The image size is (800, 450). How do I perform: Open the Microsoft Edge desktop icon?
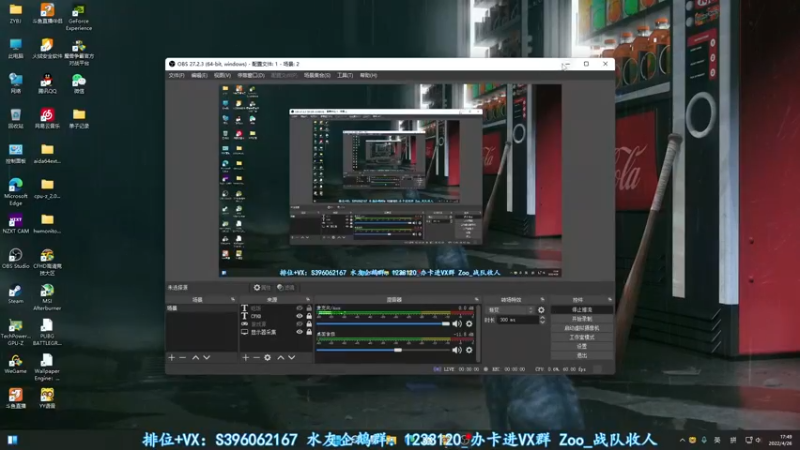pos(15,191)
